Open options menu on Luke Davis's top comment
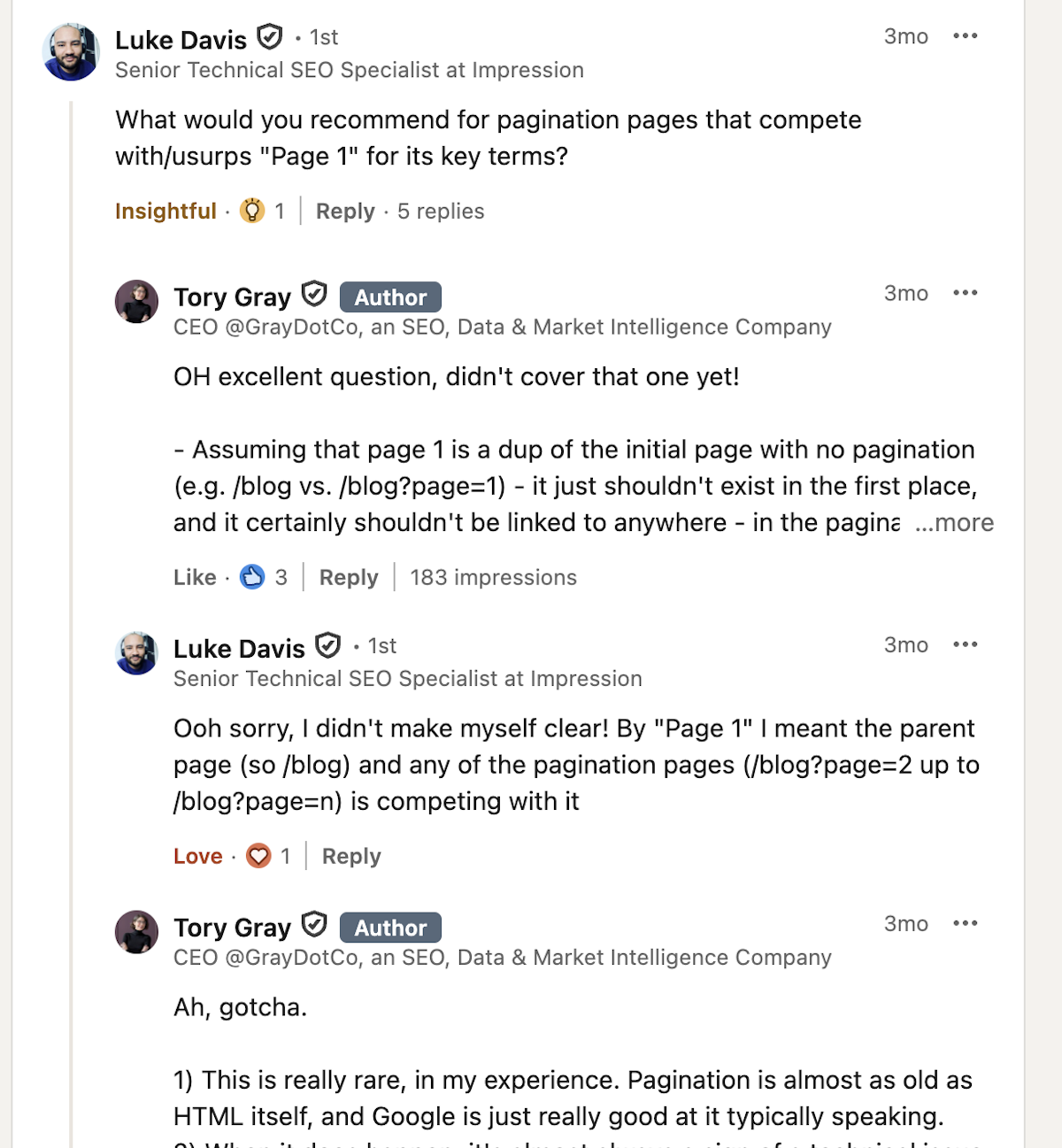 [x=965, y=36]
